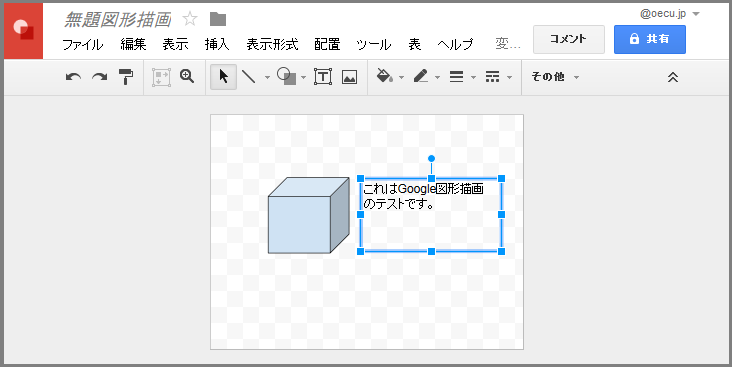
Task: Click the Google Drawings logo icon
Action: [23, 31]
